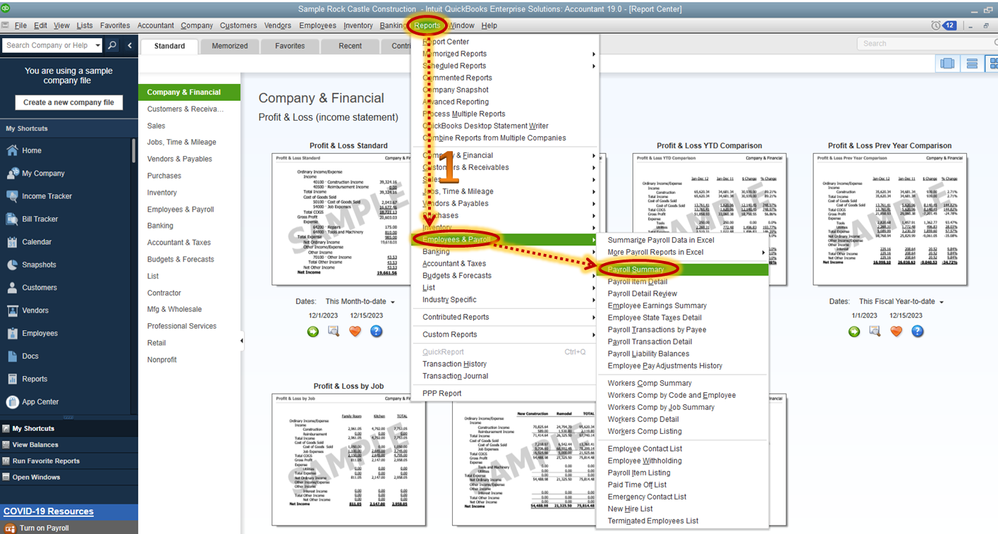Open Profit & Loss YTD Comparison thumbnail
Image resolution: width=998 pixels, height=534 pixels.
pos(710,220)
